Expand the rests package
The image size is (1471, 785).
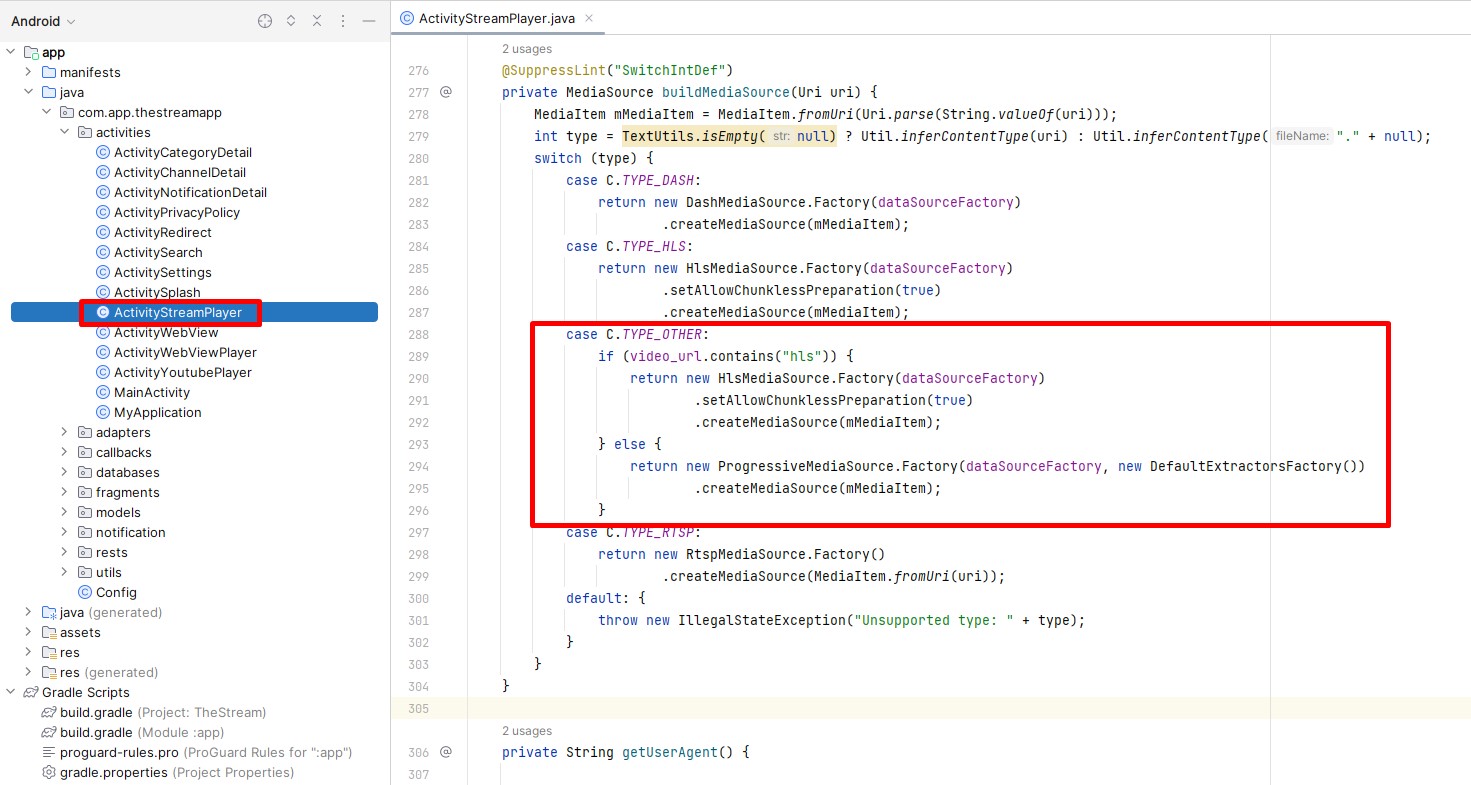65,552
